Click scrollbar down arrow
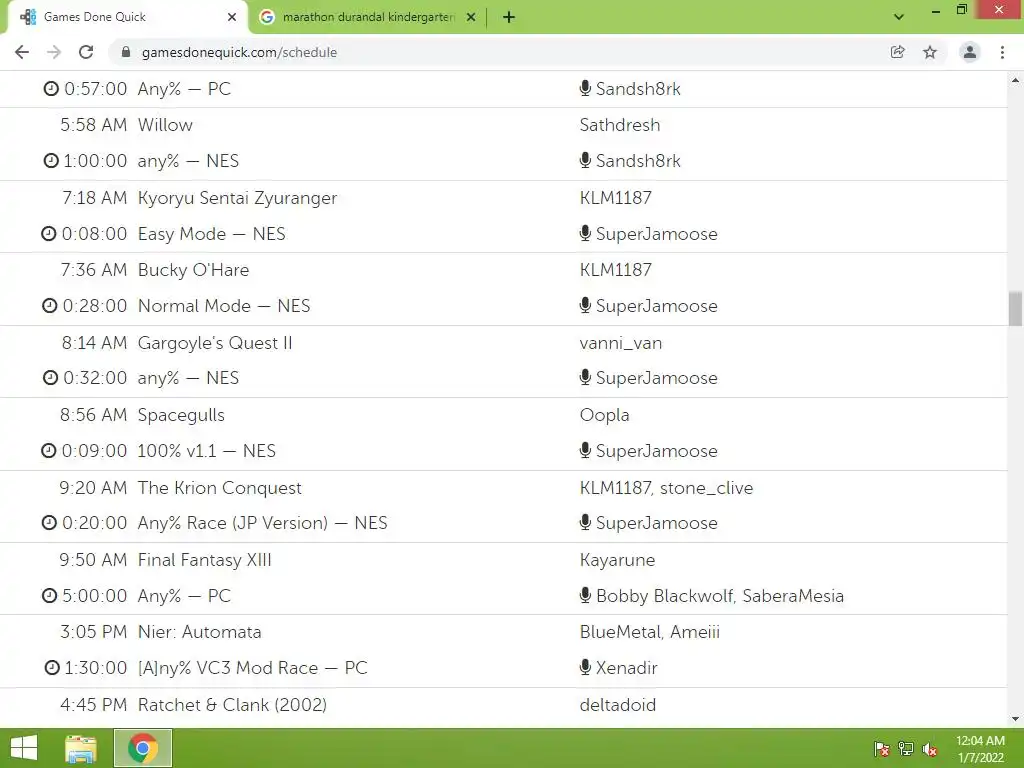 (1015, 719)
